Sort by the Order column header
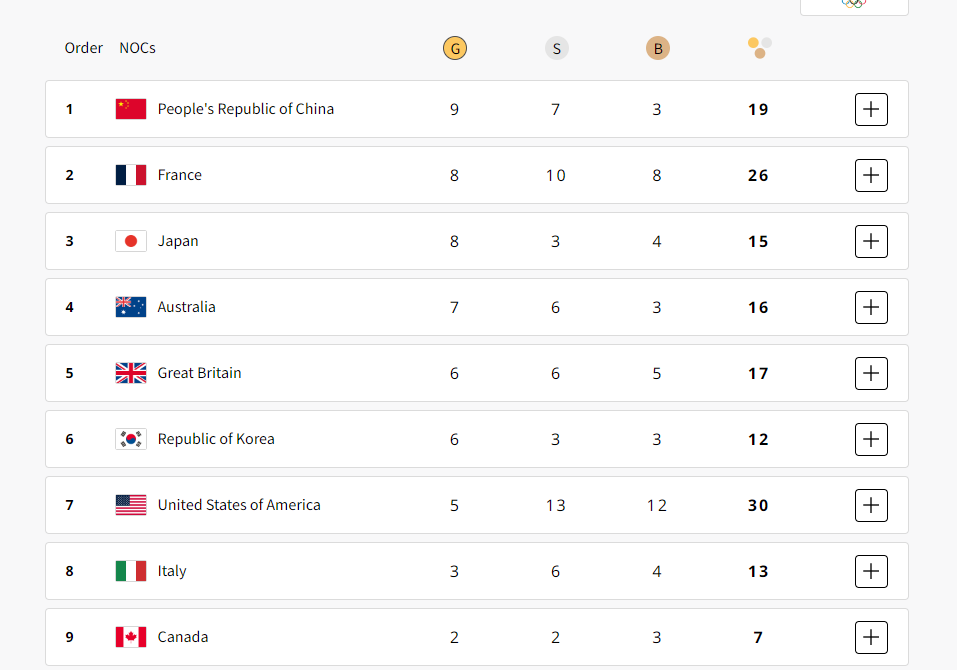957x670 pixels. [84, 48]
